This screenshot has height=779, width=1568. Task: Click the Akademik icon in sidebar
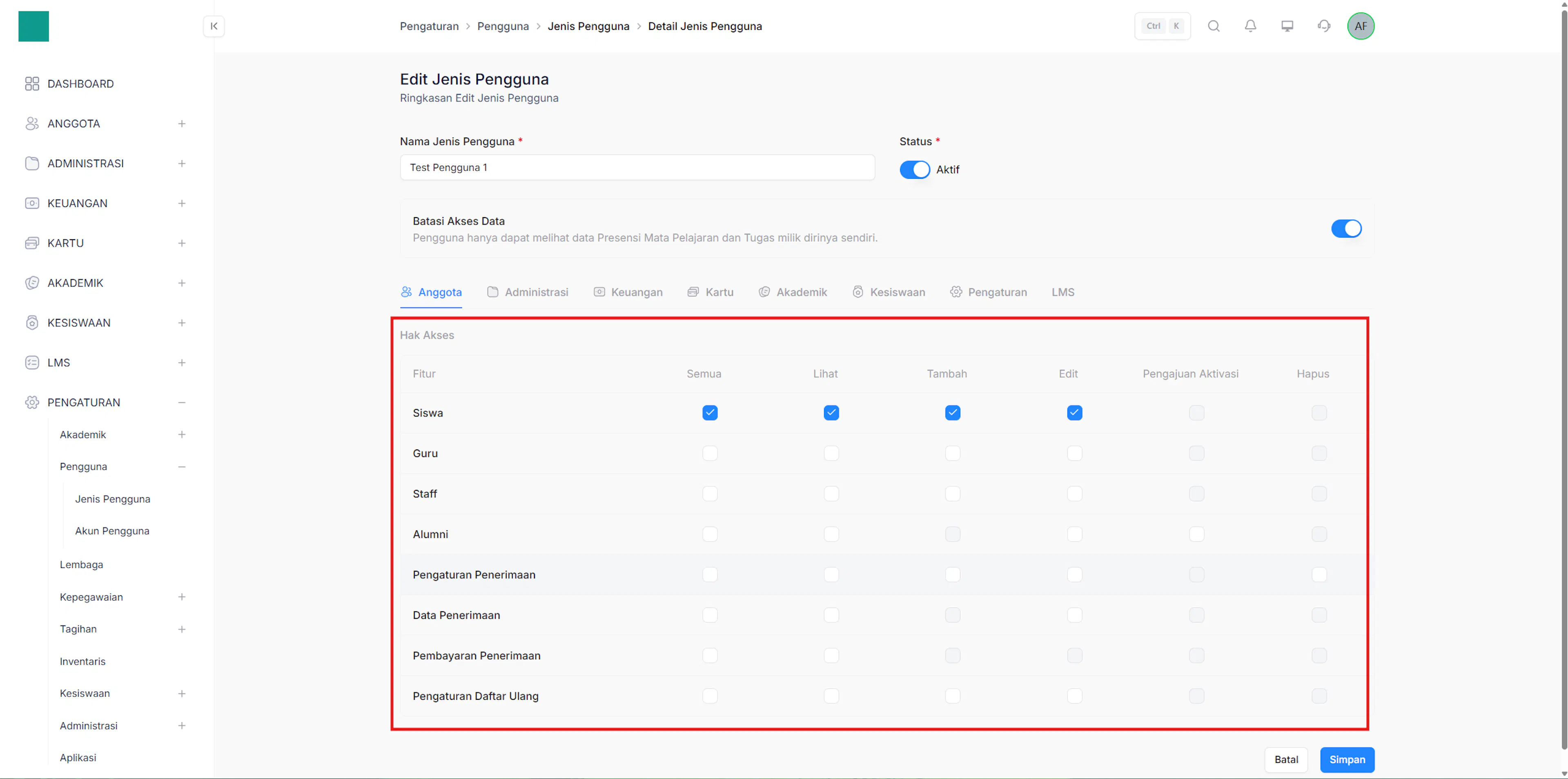32,283
